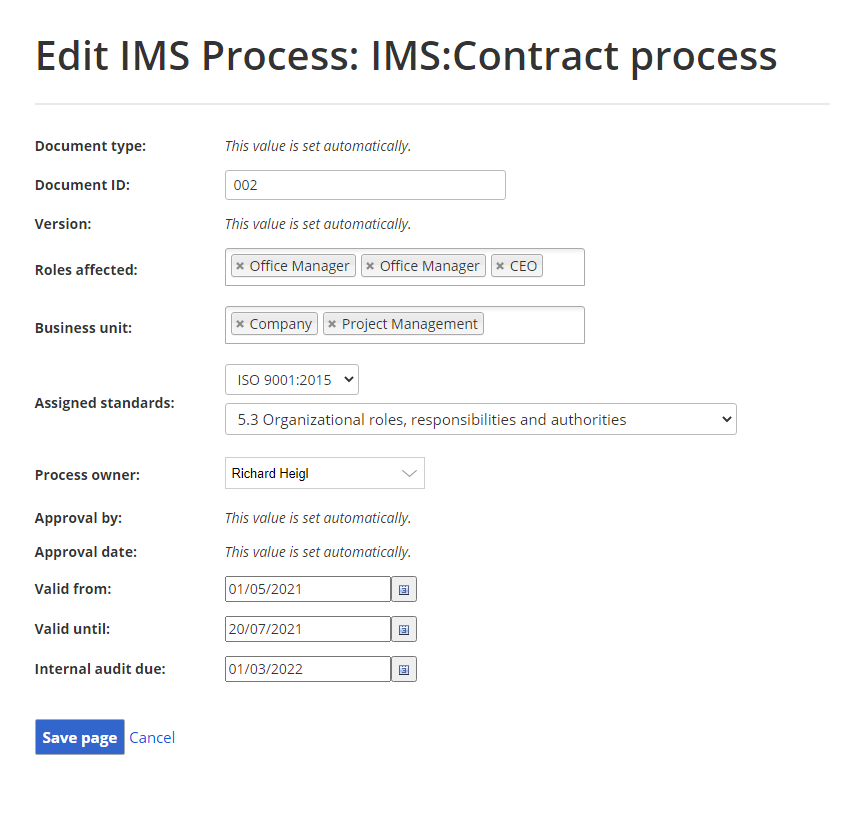Remove first Office Manager role tag
The image size is (865, 828).
pos(240,266)
